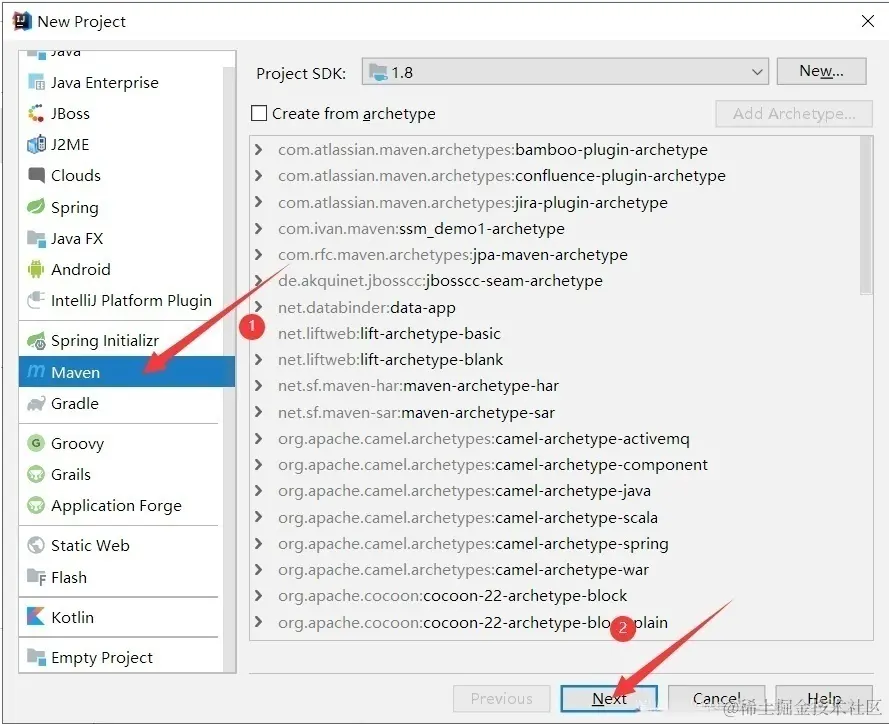Click the Android robot icon
This screenshot has height=724, width=889.
pos(36,269)
